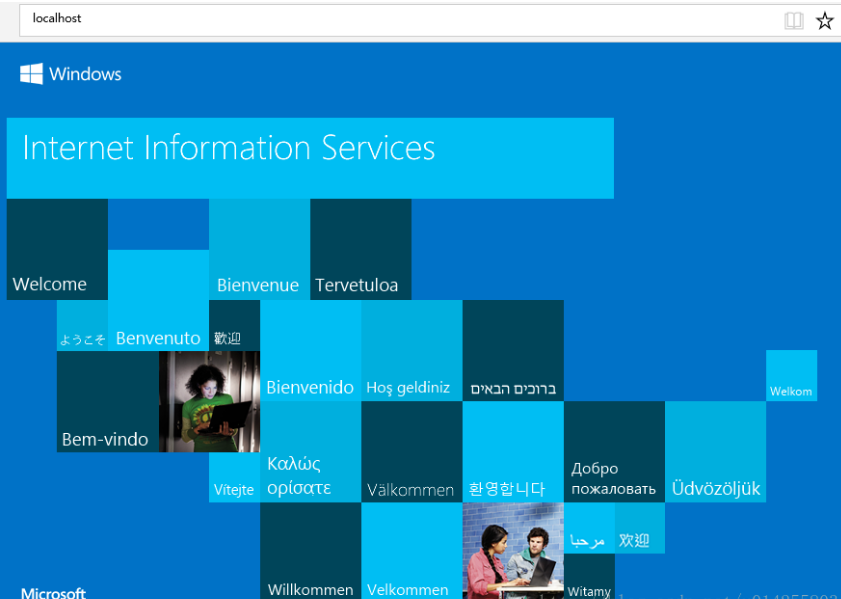Screen dimensions: 841x599
Task: Click the Windows wordmark text
Action: pos(85,74)
